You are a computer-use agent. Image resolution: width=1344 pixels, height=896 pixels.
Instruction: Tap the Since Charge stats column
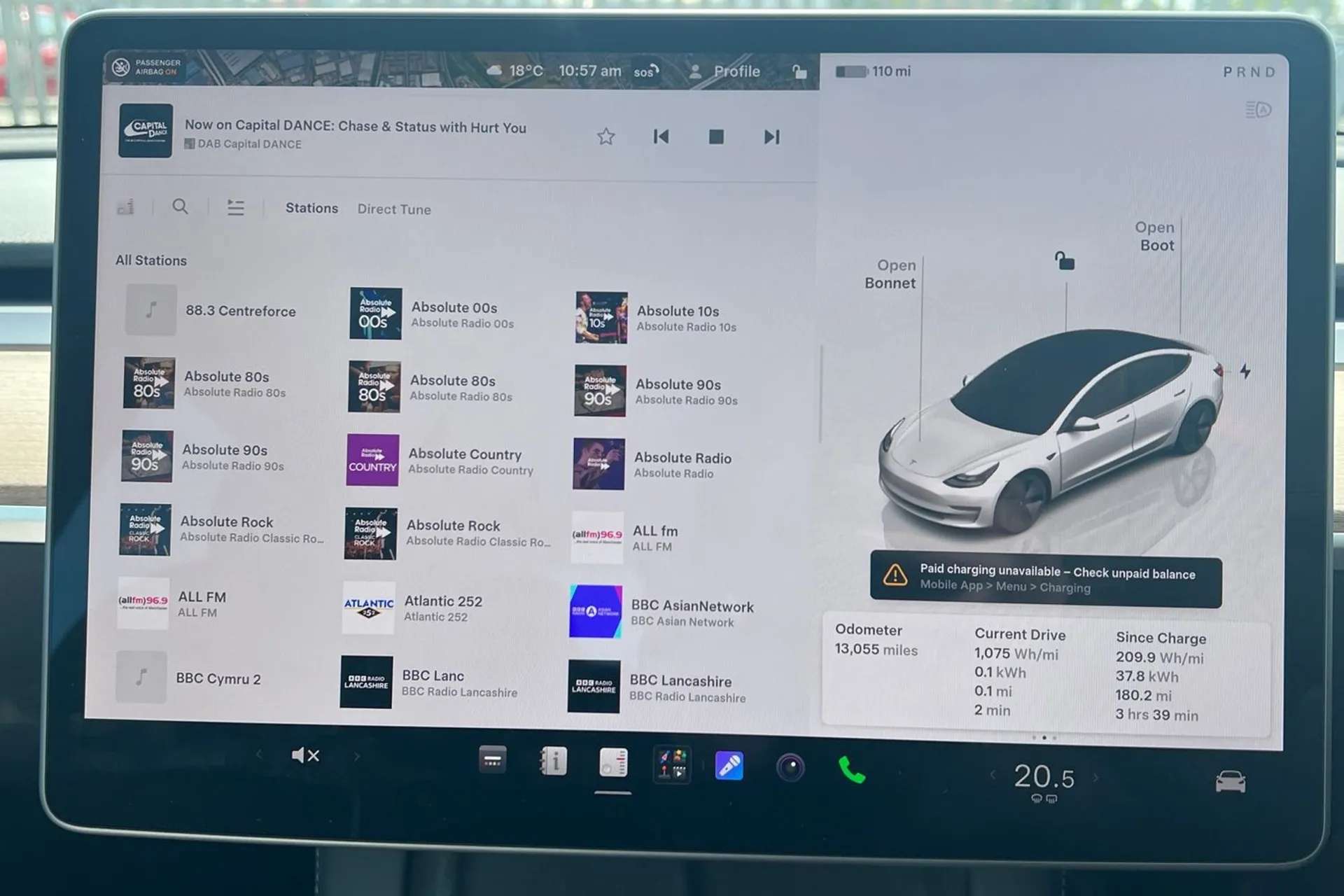tap(1161, 676)
